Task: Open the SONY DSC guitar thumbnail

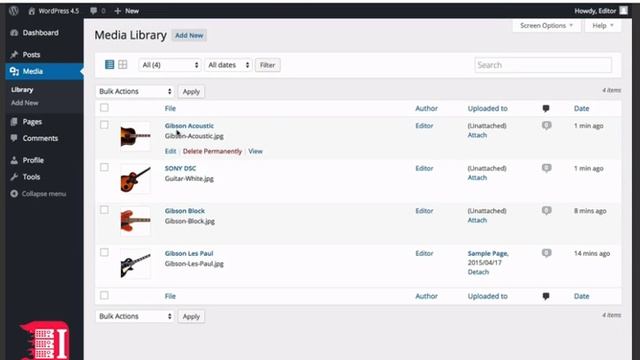Action: pos(136,179)
